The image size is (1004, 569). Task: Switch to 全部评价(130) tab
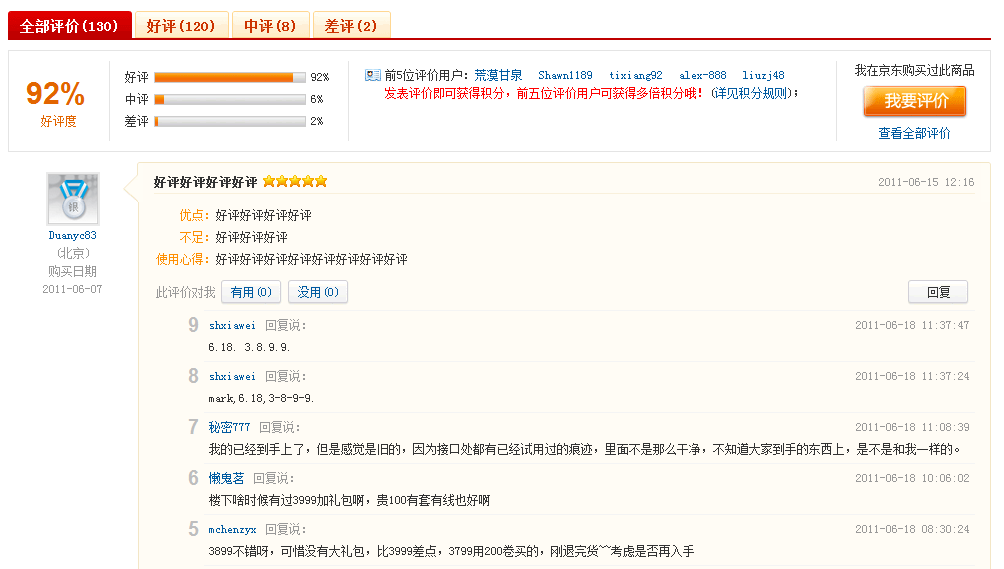[x=69, y=26]
